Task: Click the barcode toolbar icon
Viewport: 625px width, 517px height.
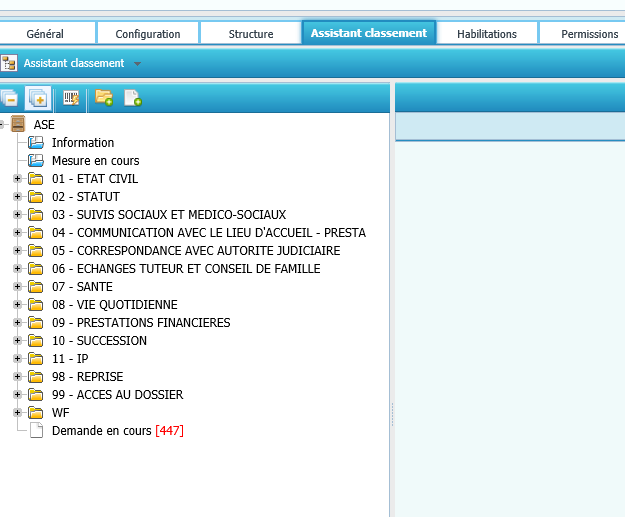Action: tap(71, 98)
